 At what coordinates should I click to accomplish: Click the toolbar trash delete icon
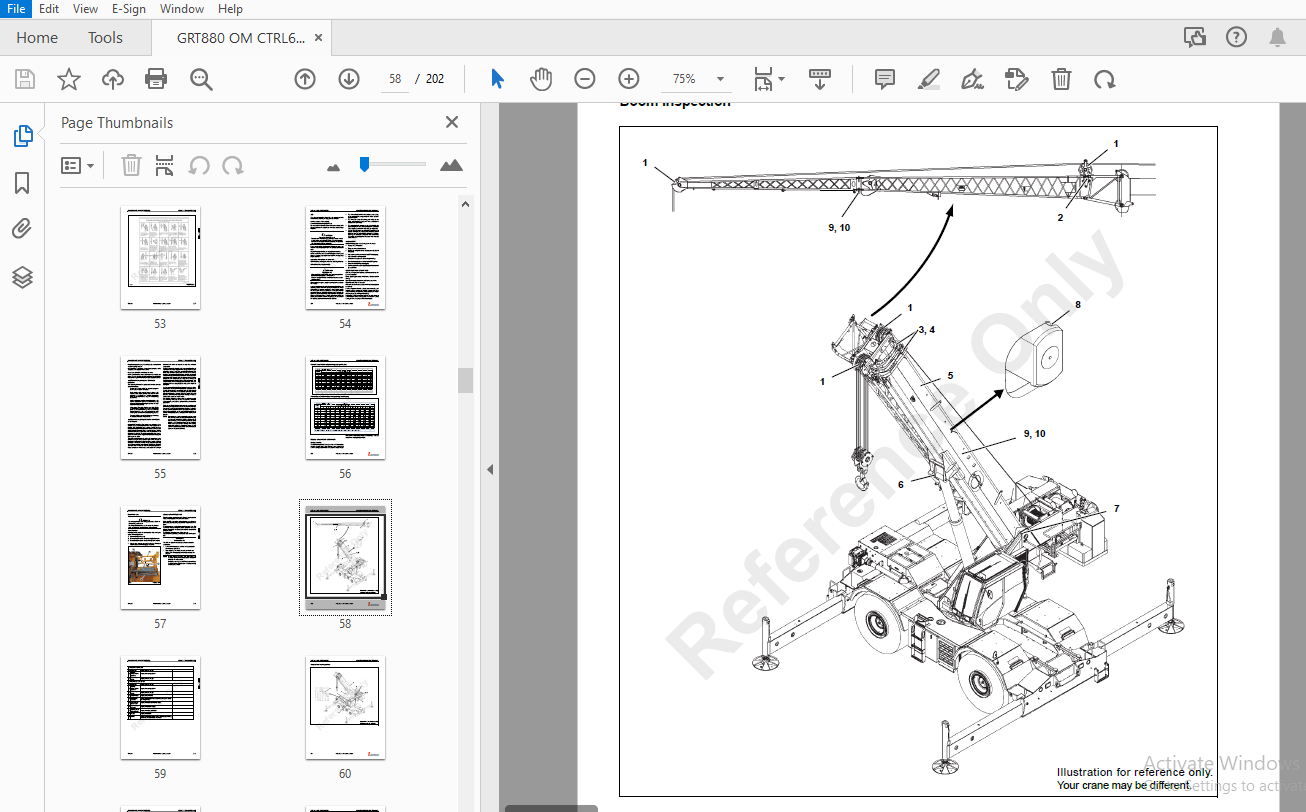(1061, 79)
